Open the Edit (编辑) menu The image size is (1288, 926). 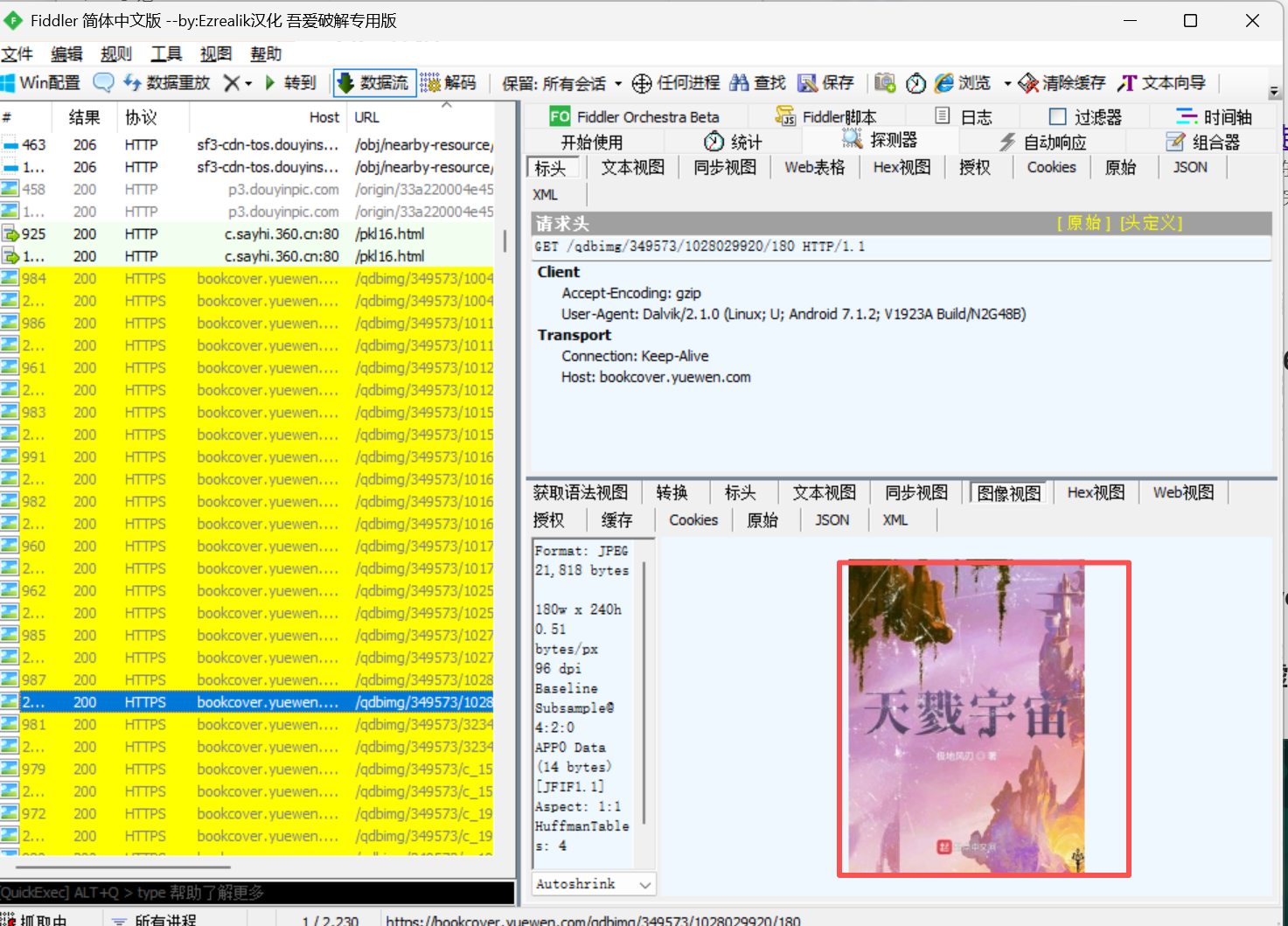click(x=66, y=54)
